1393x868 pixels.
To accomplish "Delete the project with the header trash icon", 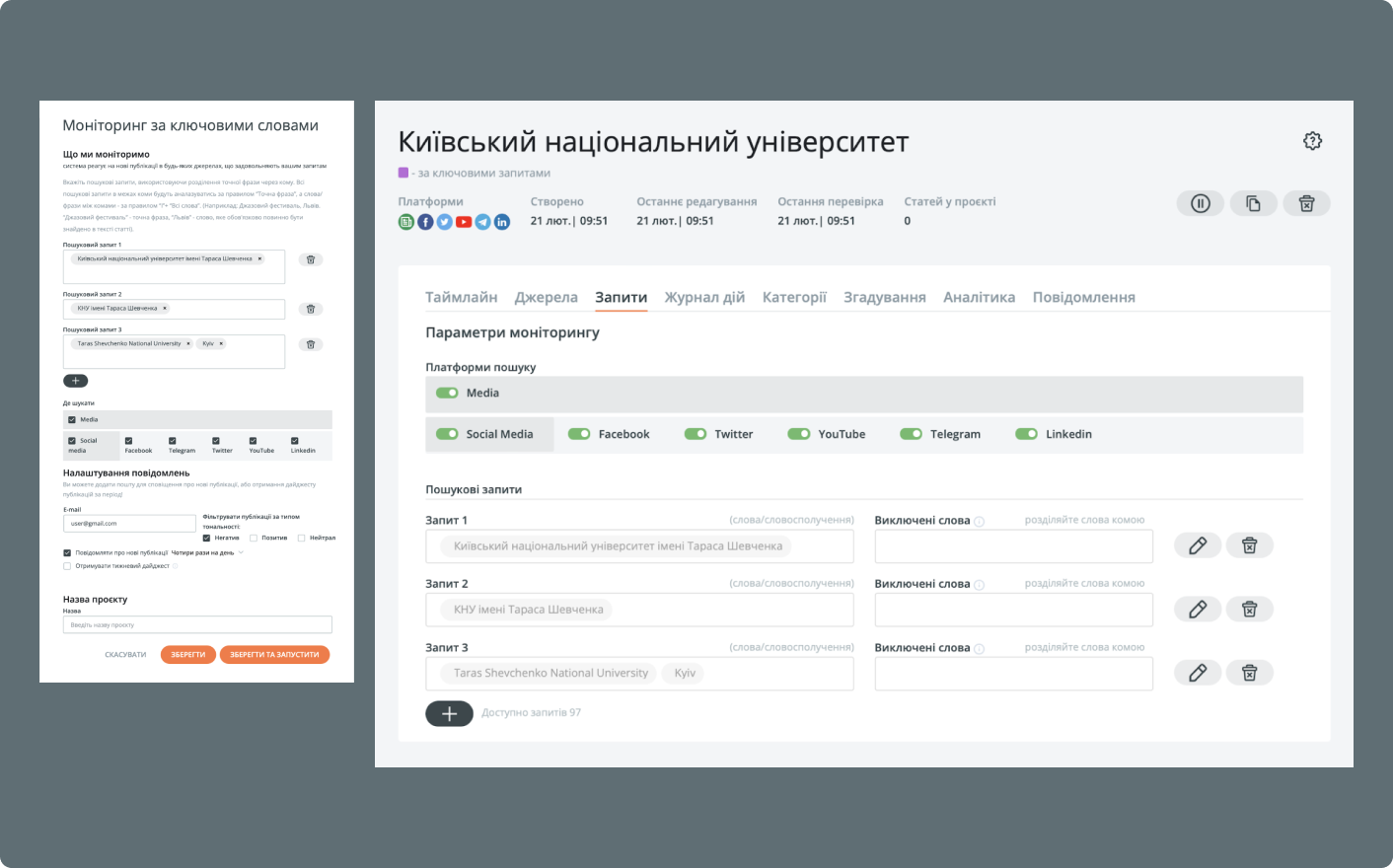I will [x=1306, y=203].
